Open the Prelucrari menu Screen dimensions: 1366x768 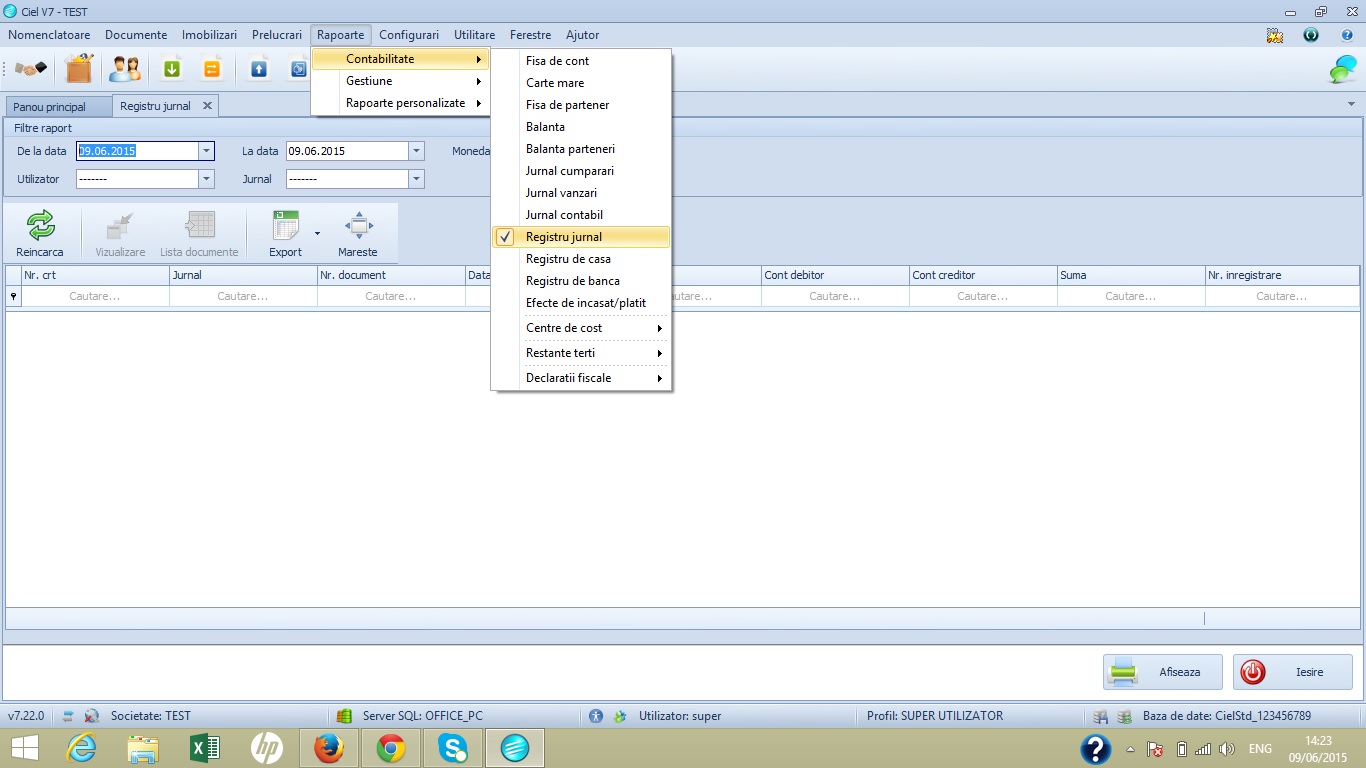(277, 35)
